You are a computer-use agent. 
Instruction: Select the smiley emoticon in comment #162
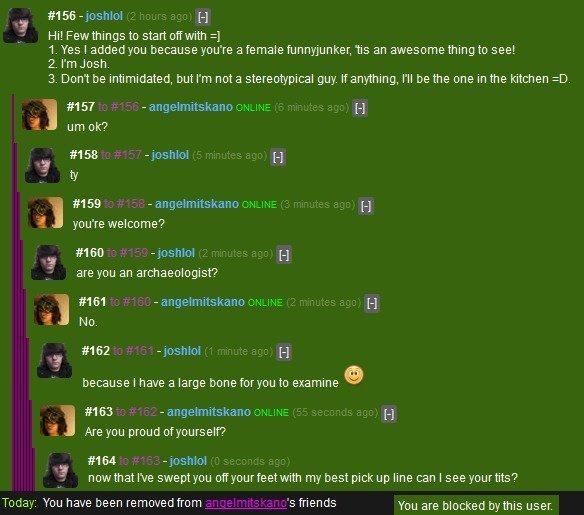[x=353, y=375]
